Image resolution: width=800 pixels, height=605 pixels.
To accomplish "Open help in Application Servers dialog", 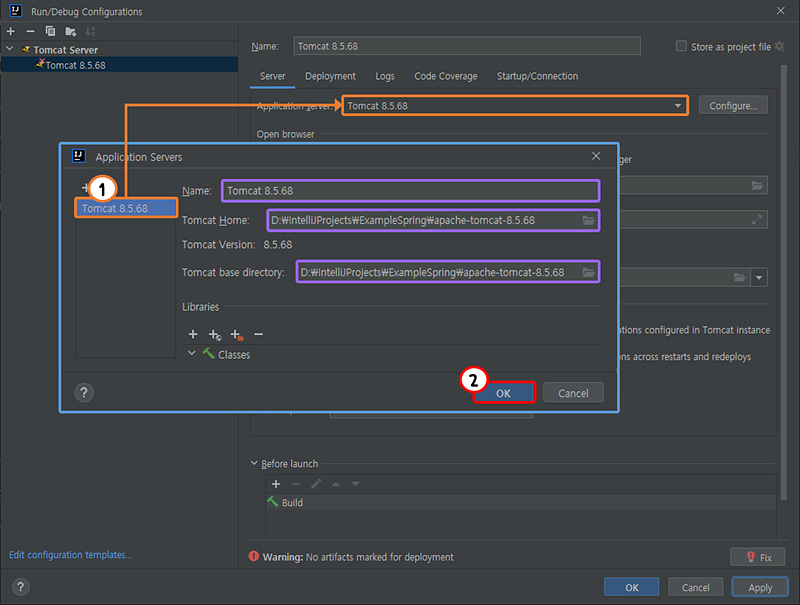I will [x=84, y=392].
